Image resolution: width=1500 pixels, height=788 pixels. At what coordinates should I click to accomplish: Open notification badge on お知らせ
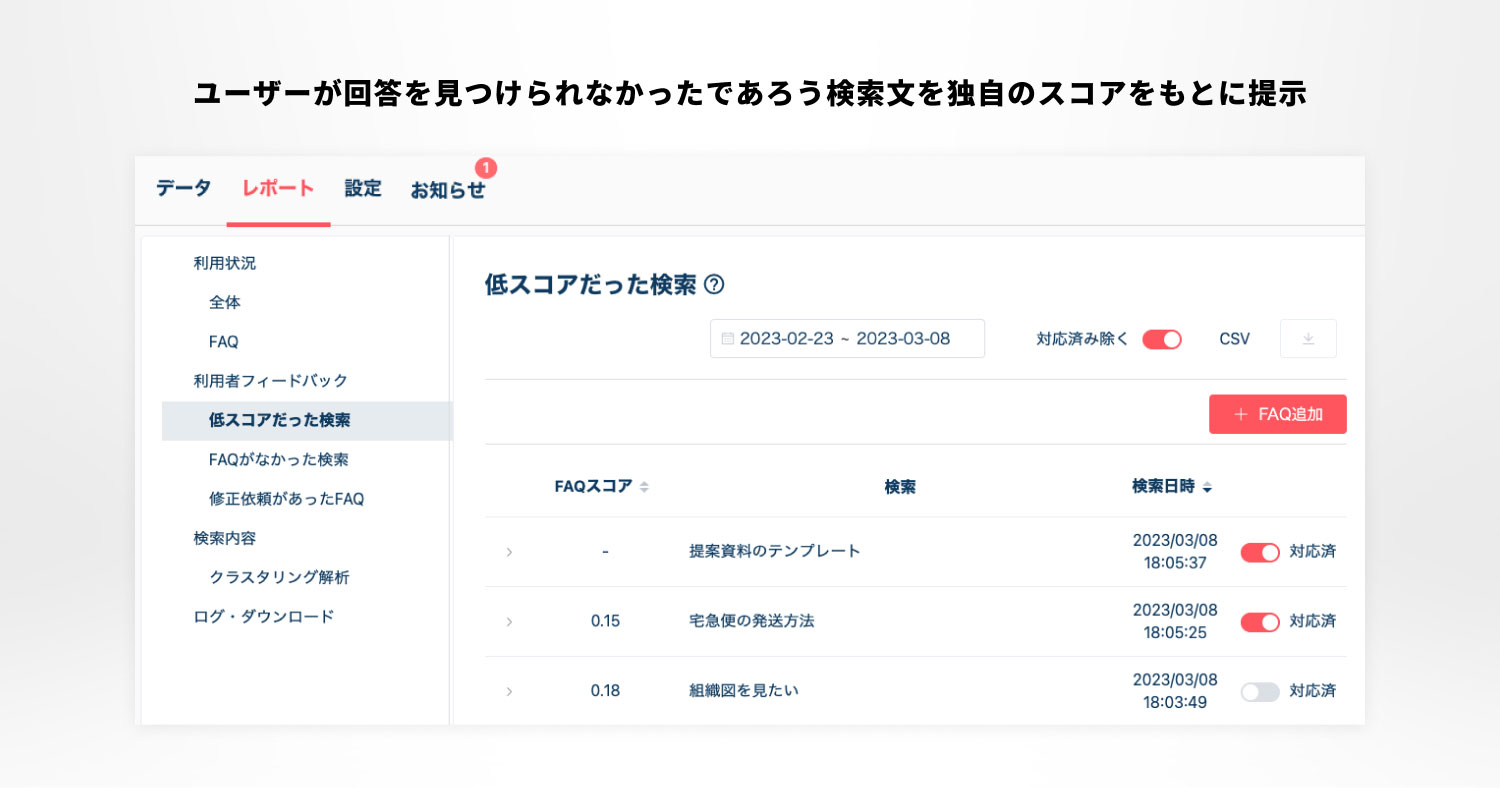(485, 168)
